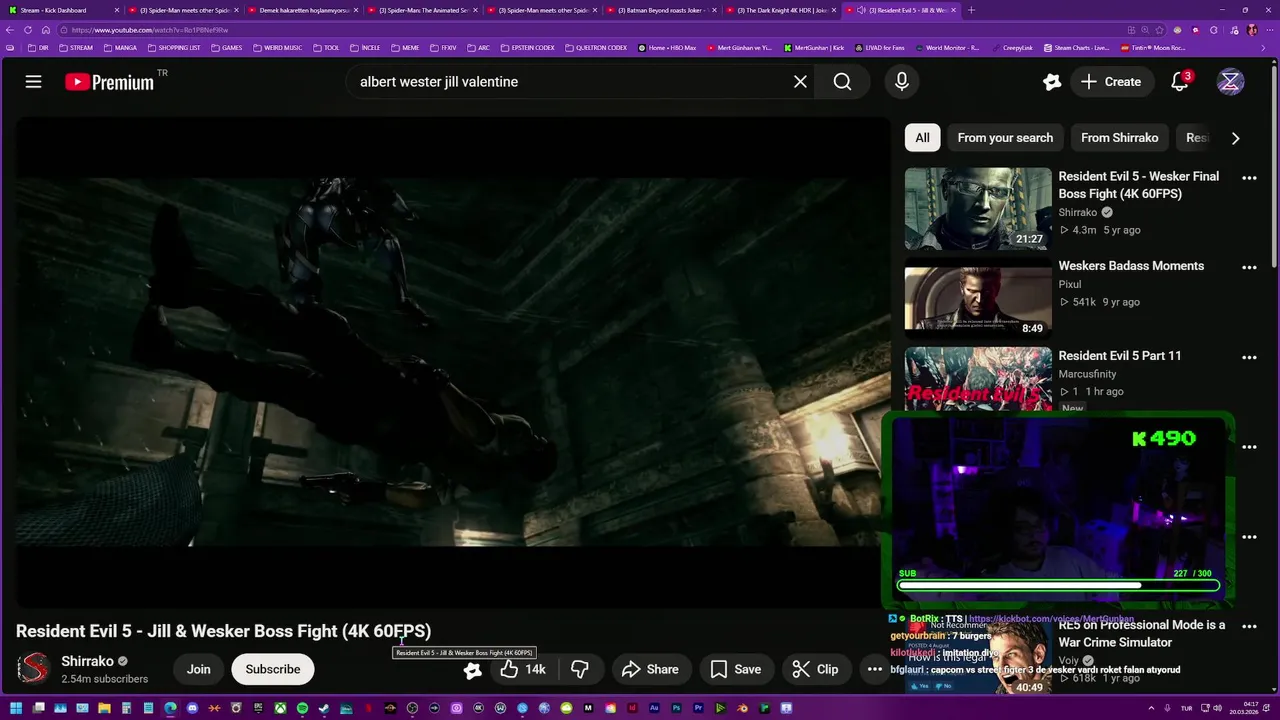Click the system tray volume icon
1280x720 pixels.
click(x=1217, y=708)
